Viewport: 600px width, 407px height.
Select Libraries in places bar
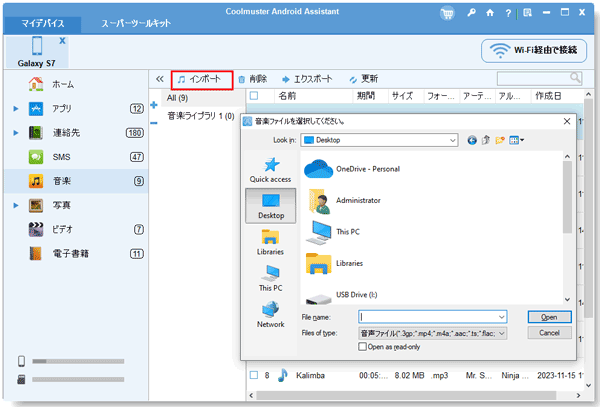pyautogui.click(x=271, y=242)
